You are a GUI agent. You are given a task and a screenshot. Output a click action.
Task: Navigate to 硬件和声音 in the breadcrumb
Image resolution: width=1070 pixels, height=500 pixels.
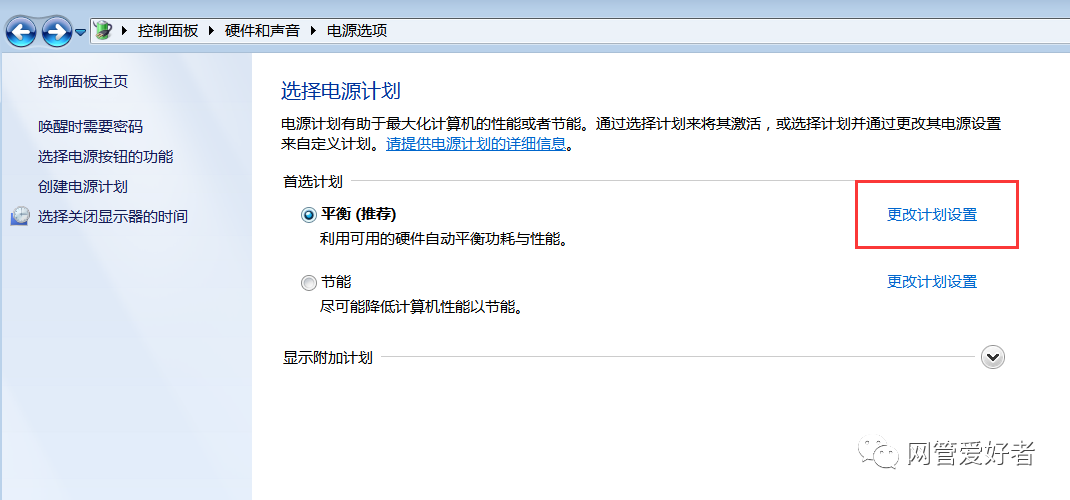point(262,31)
